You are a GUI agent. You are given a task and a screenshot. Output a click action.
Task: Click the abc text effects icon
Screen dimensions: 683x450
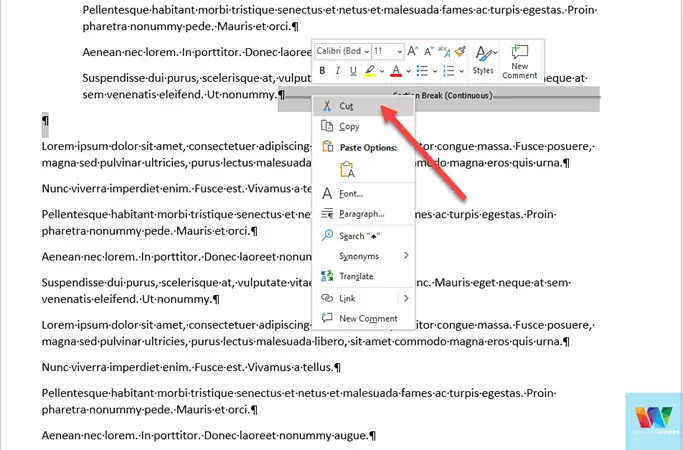[x=444, y=51]
